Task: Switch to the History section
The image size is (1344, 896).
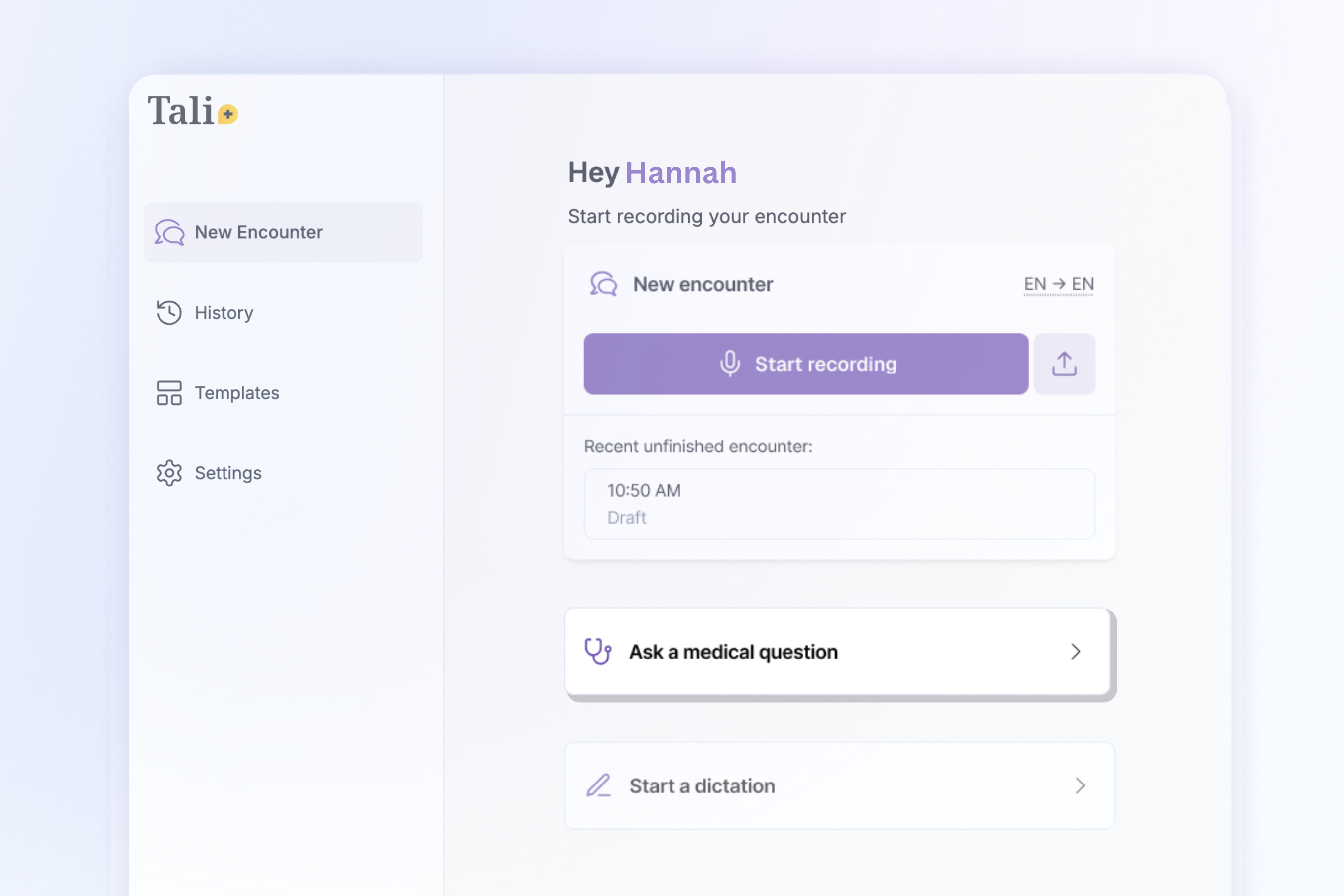Action: (224, 313)
